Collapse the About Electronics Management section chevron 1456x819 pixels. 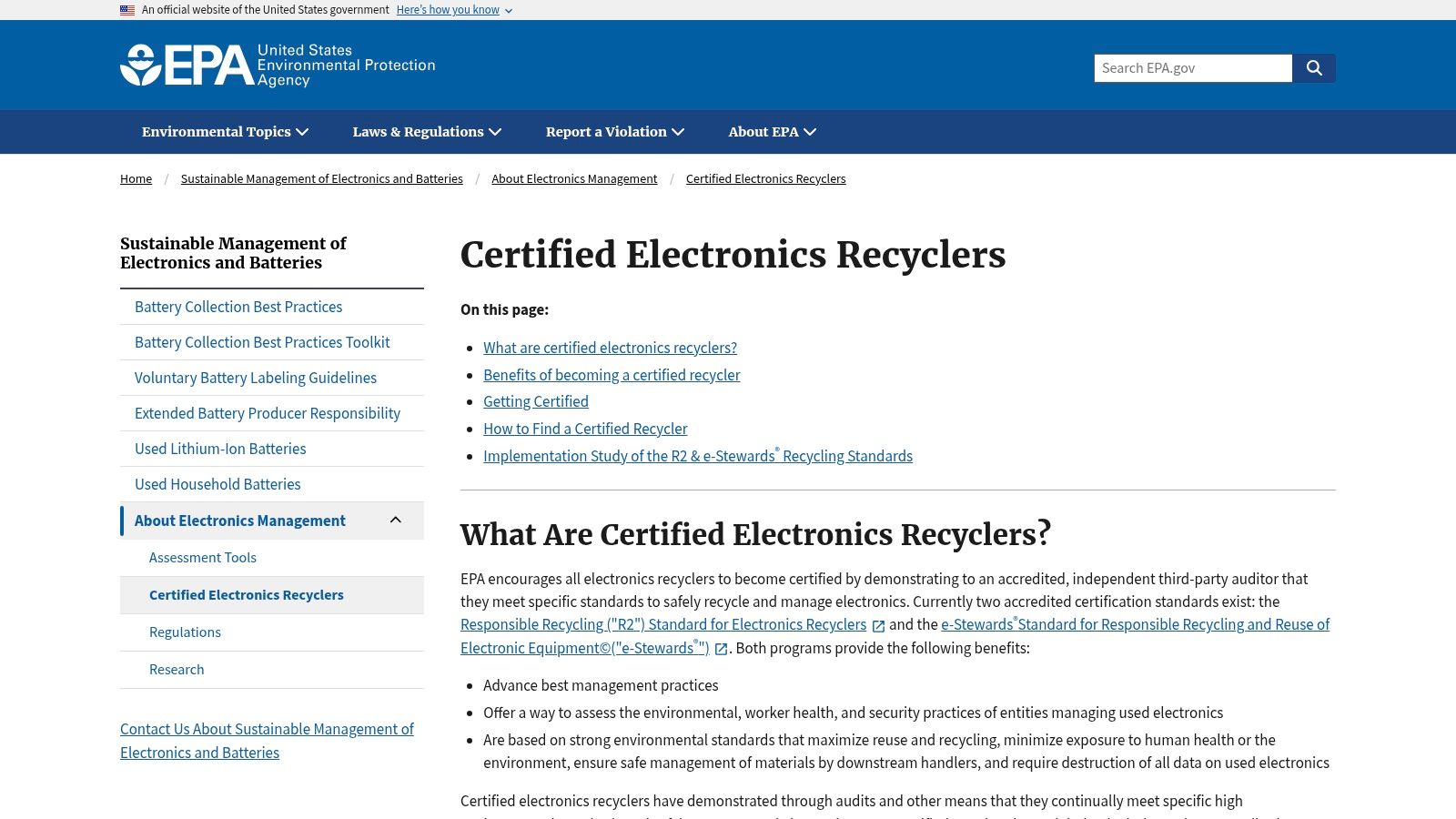(x=396, y=520)
